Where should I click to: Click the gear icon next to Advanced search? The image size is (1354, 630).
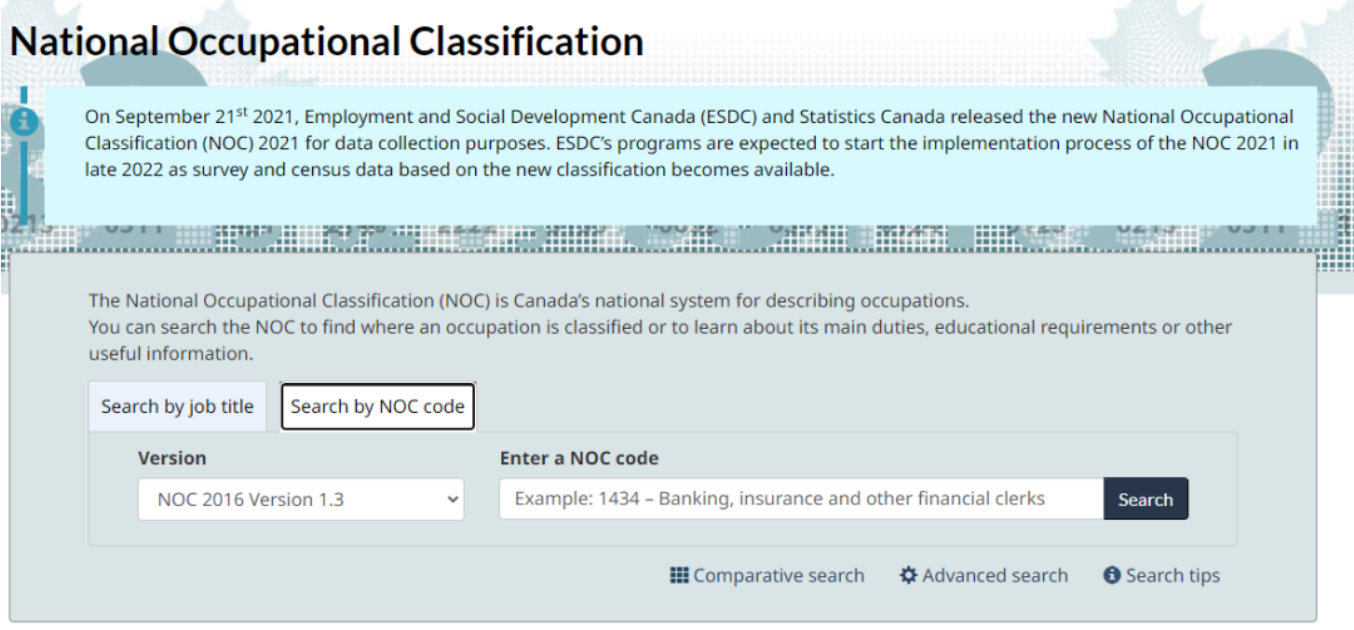908,575
